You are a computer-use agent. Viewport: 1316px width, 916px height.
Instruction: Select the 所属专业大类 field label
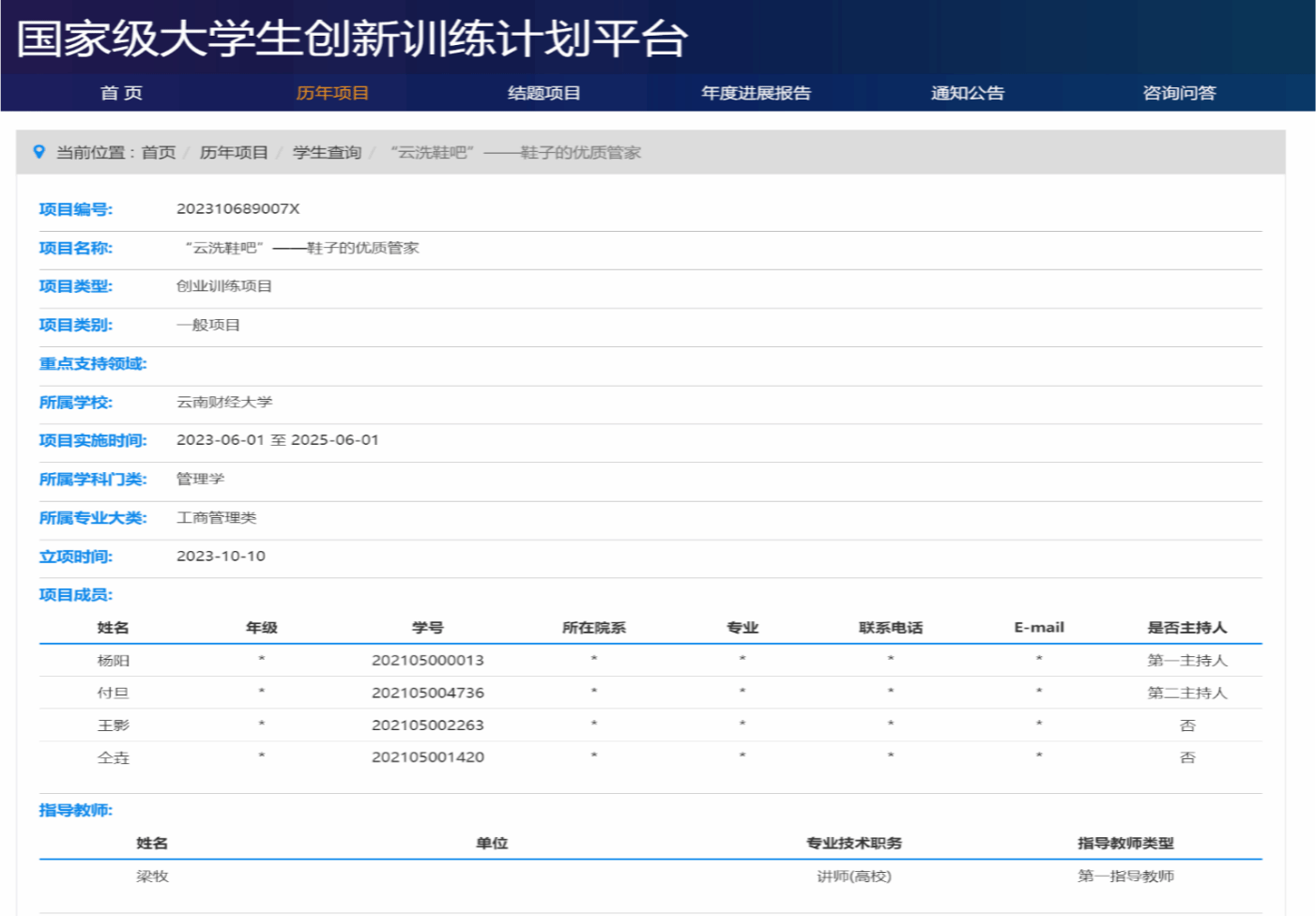[93, 517]
